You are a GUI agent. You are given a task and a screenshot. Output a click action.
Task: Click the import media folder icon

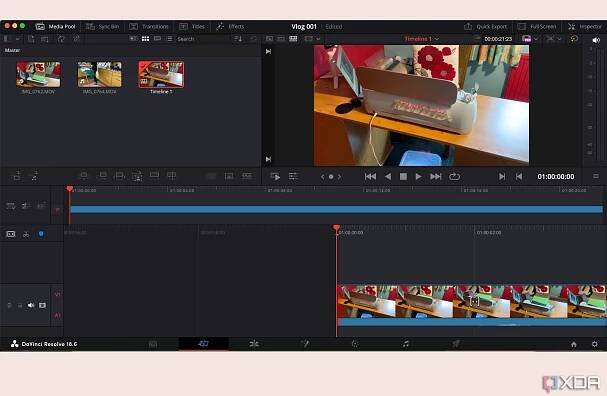pyautogui.click(x=45, y=39)
